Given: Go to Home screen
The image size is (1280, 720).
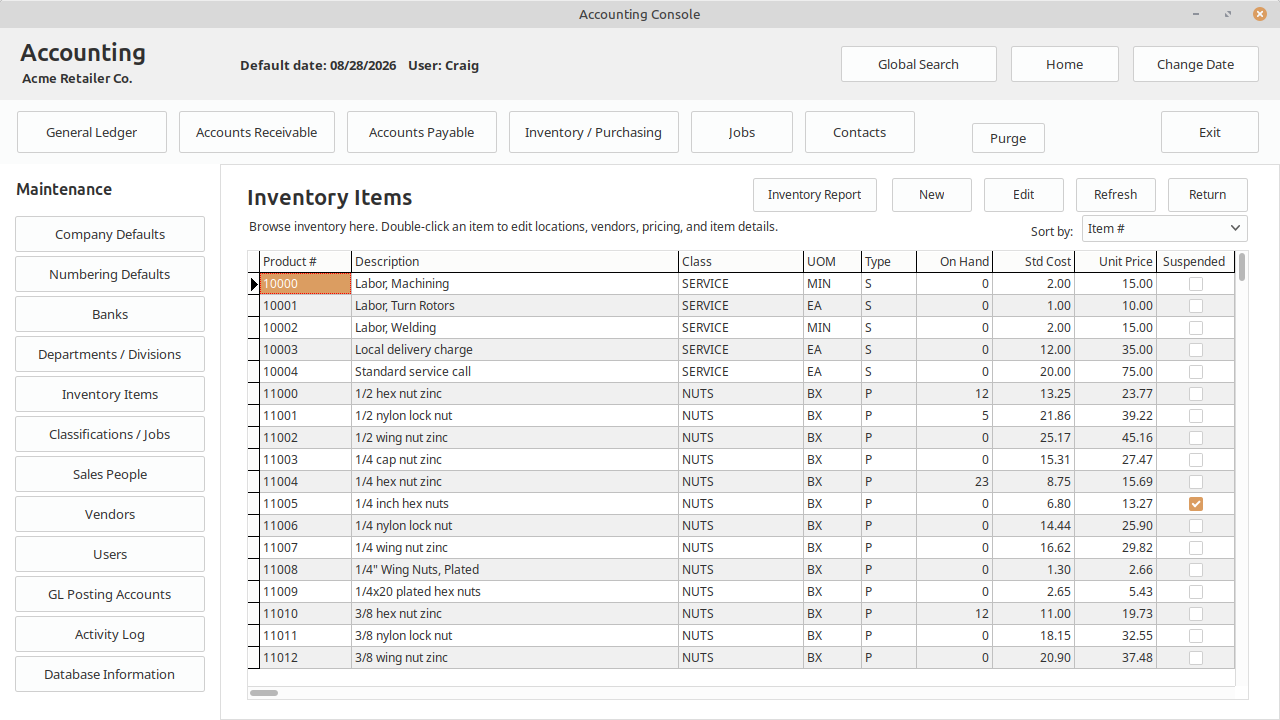Looking at the screenshot, I should pos(1065,64).
